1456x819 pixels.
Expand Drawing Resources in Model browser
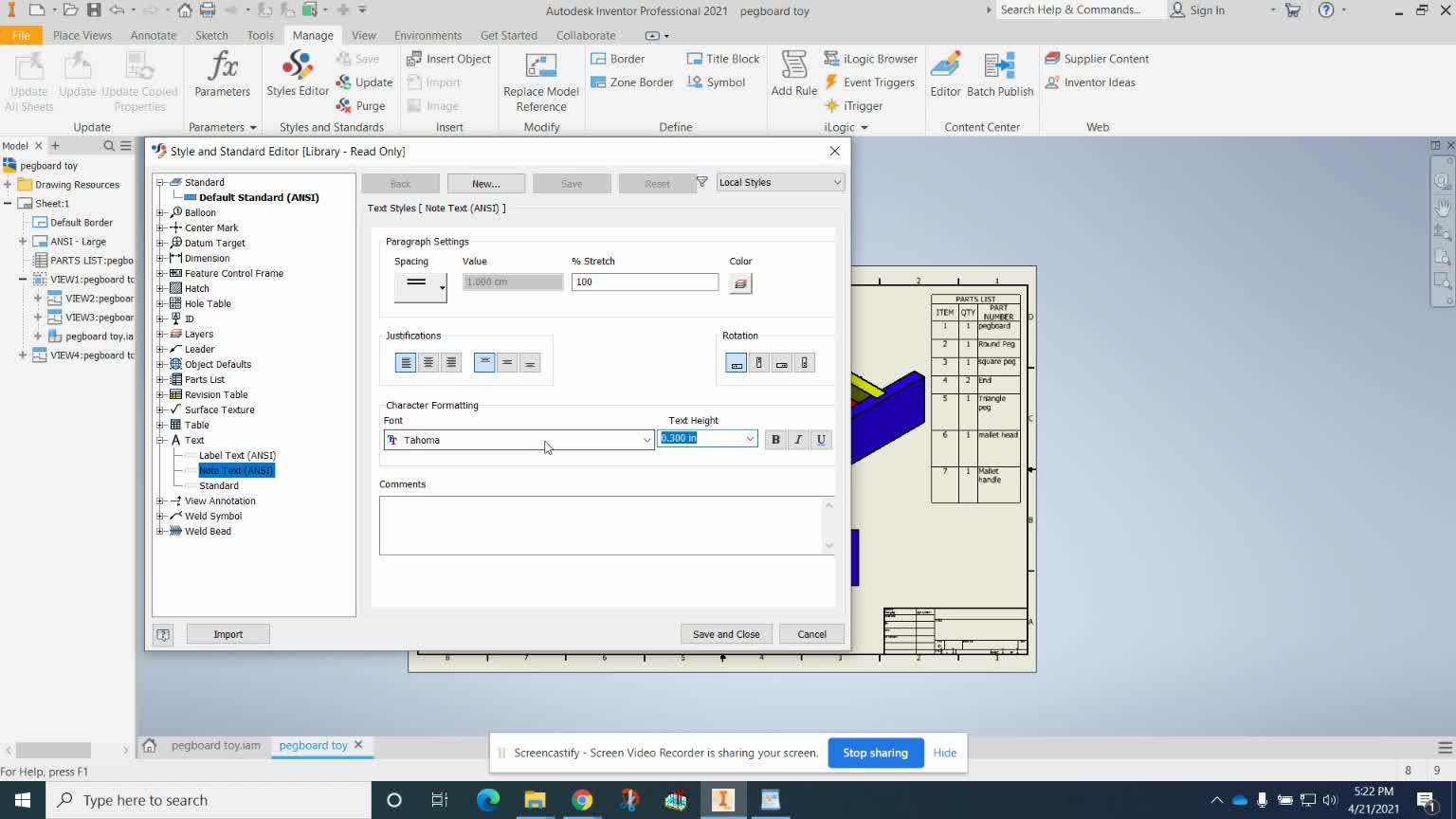coord(8,185)
